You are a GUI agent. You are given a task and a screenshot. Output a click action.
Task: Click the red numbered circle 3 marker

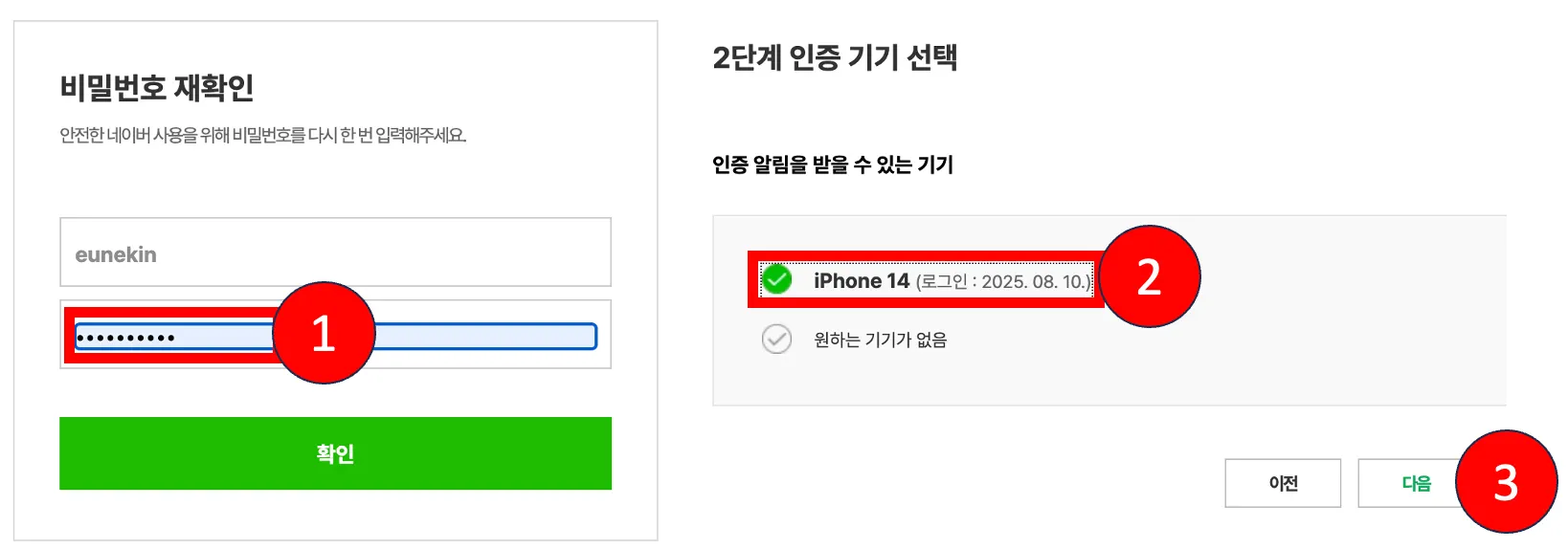(1506, 481)
